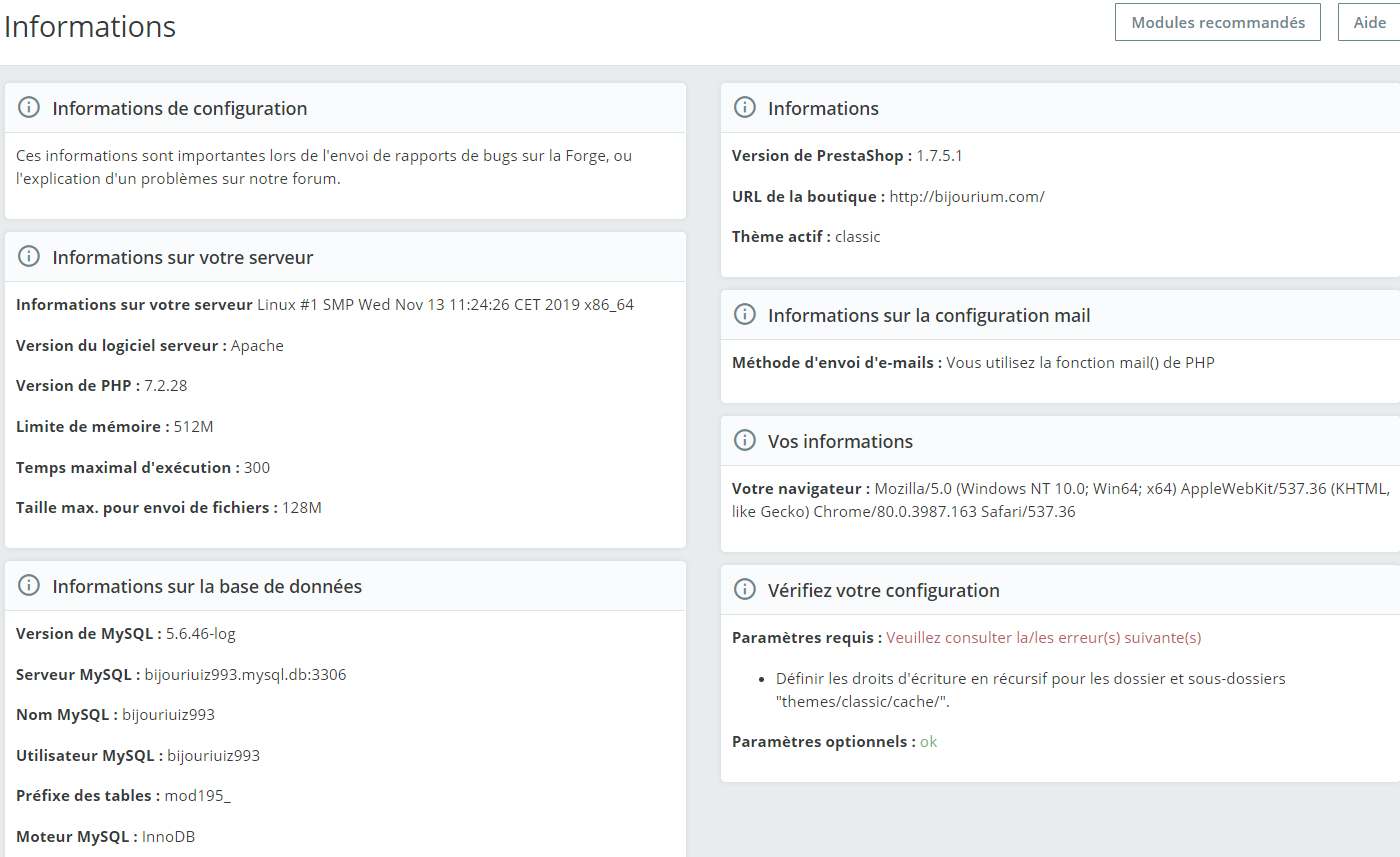The image size is (1400, 857).
Task: Click the table prefix value mod195_
Action: tap(198, 796)
